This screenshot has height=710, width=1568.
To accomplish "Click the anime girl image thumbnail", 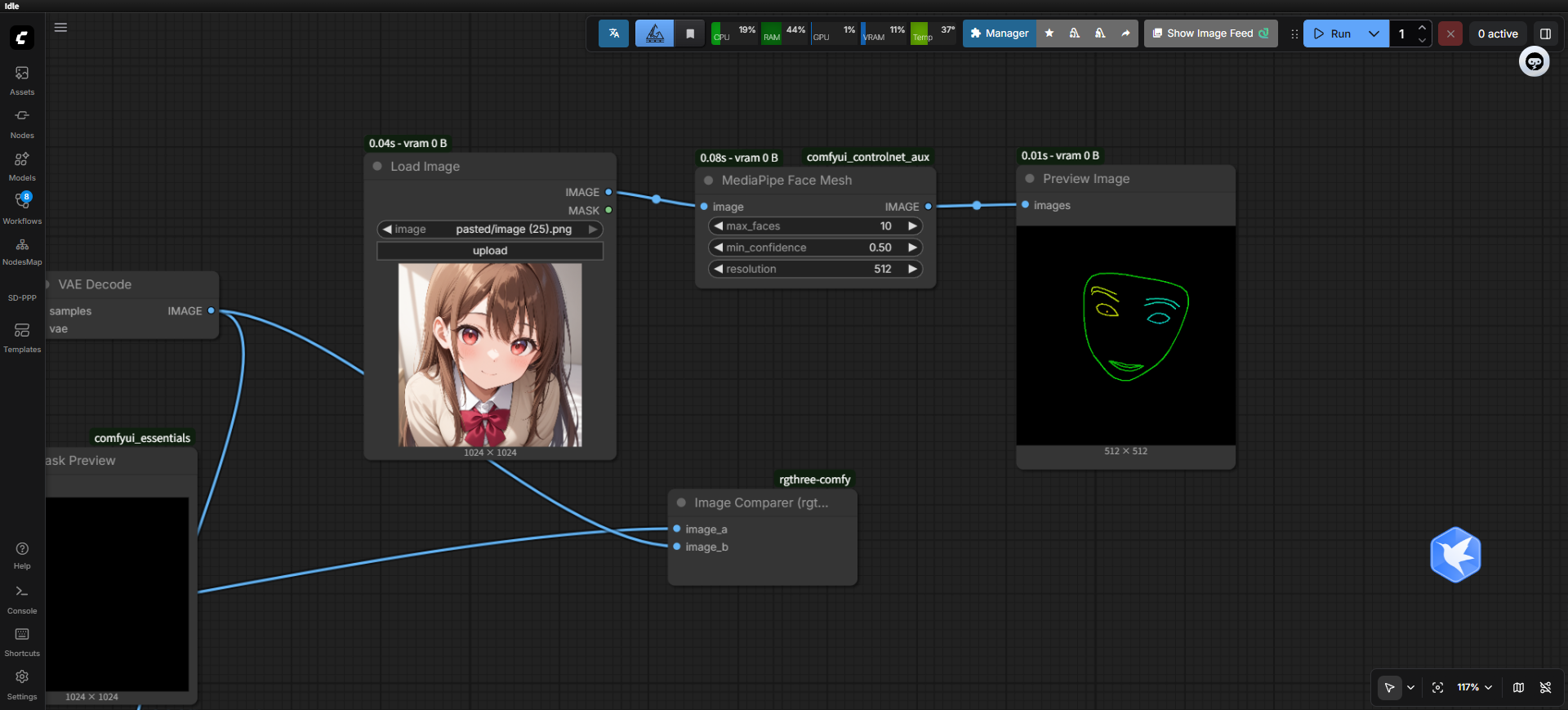I will pyautogui.click(x=490, y=355).
